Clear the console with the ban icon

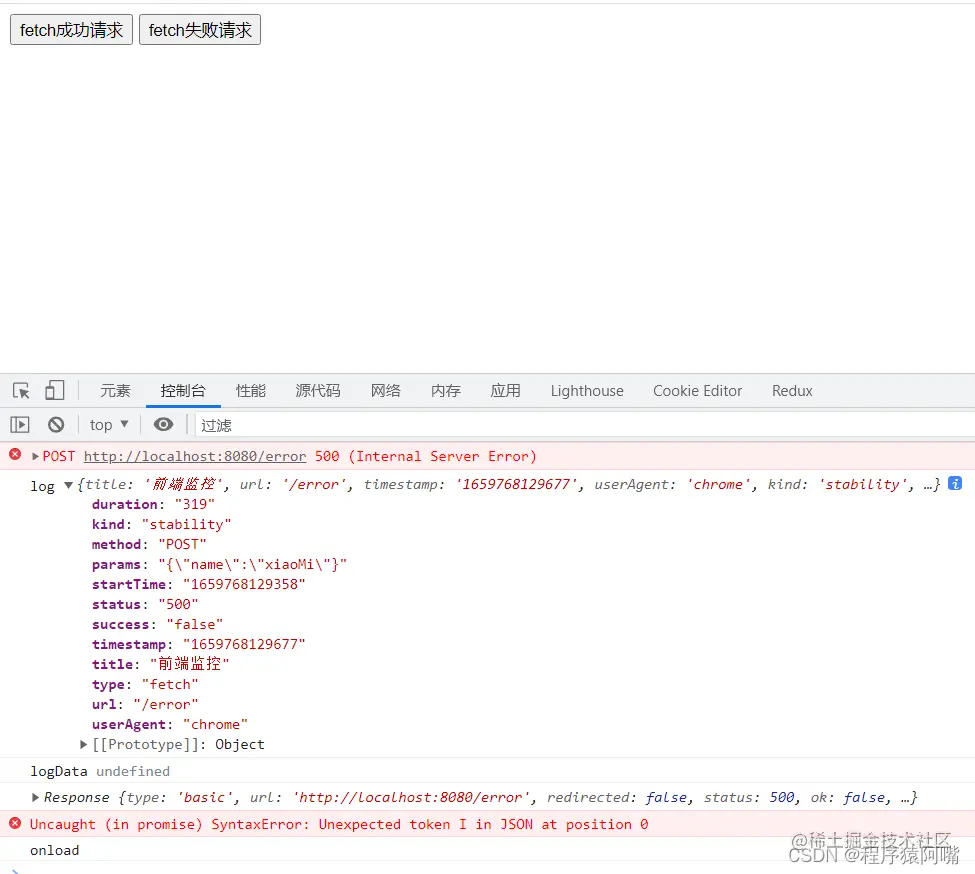click(x=56, y=425)
